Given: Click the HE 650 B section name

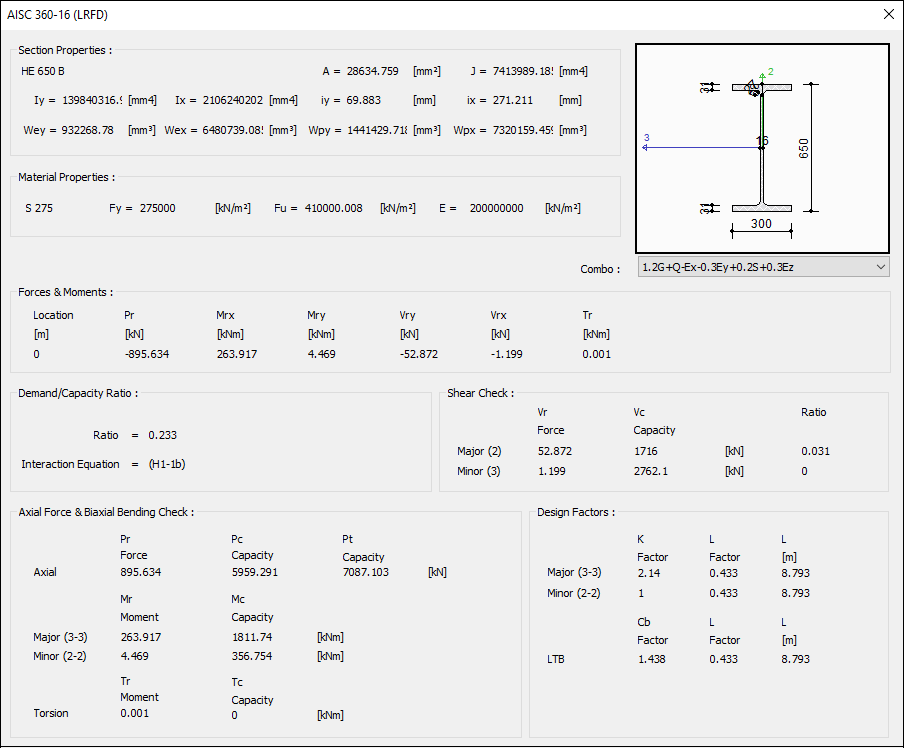Looking at the screenshot, I should 43,71.
